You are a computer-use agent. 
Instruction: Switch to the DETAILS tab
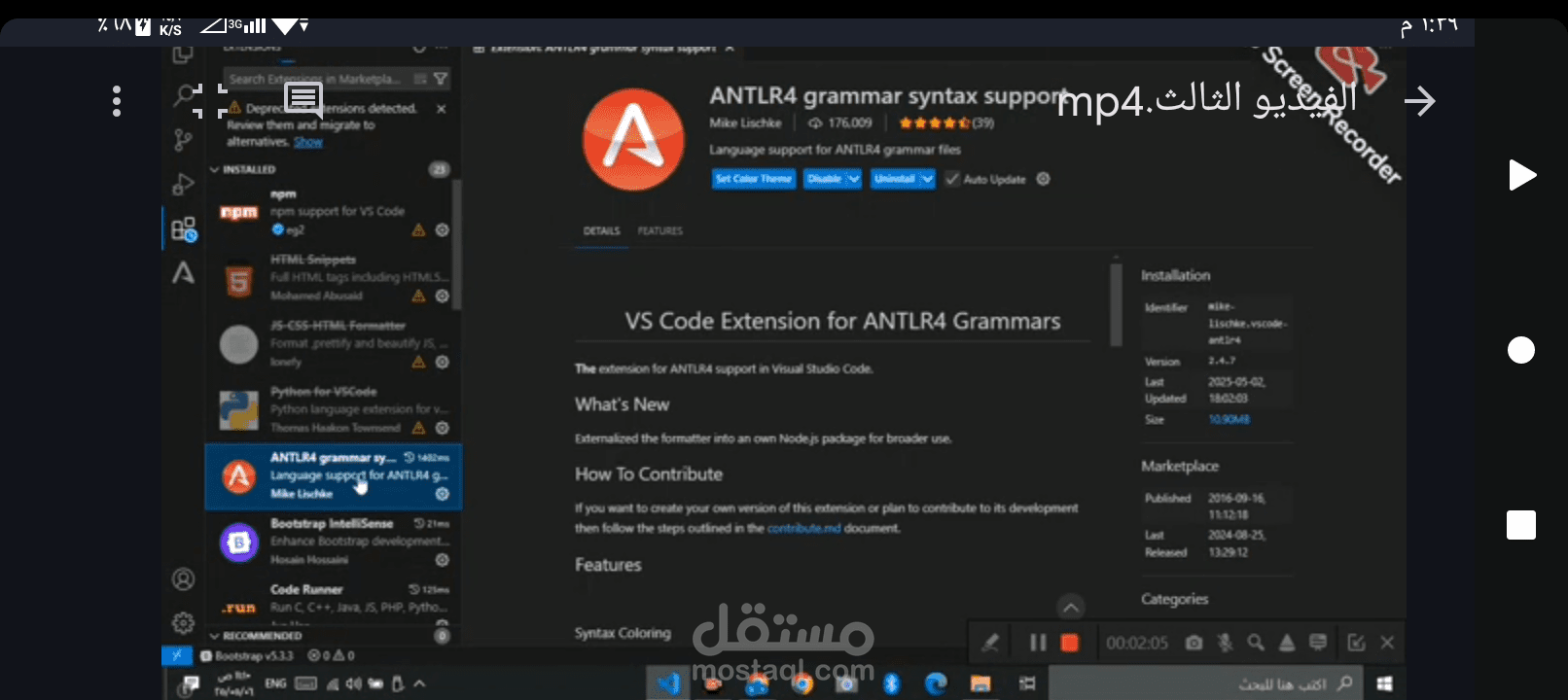coord(601,231)
